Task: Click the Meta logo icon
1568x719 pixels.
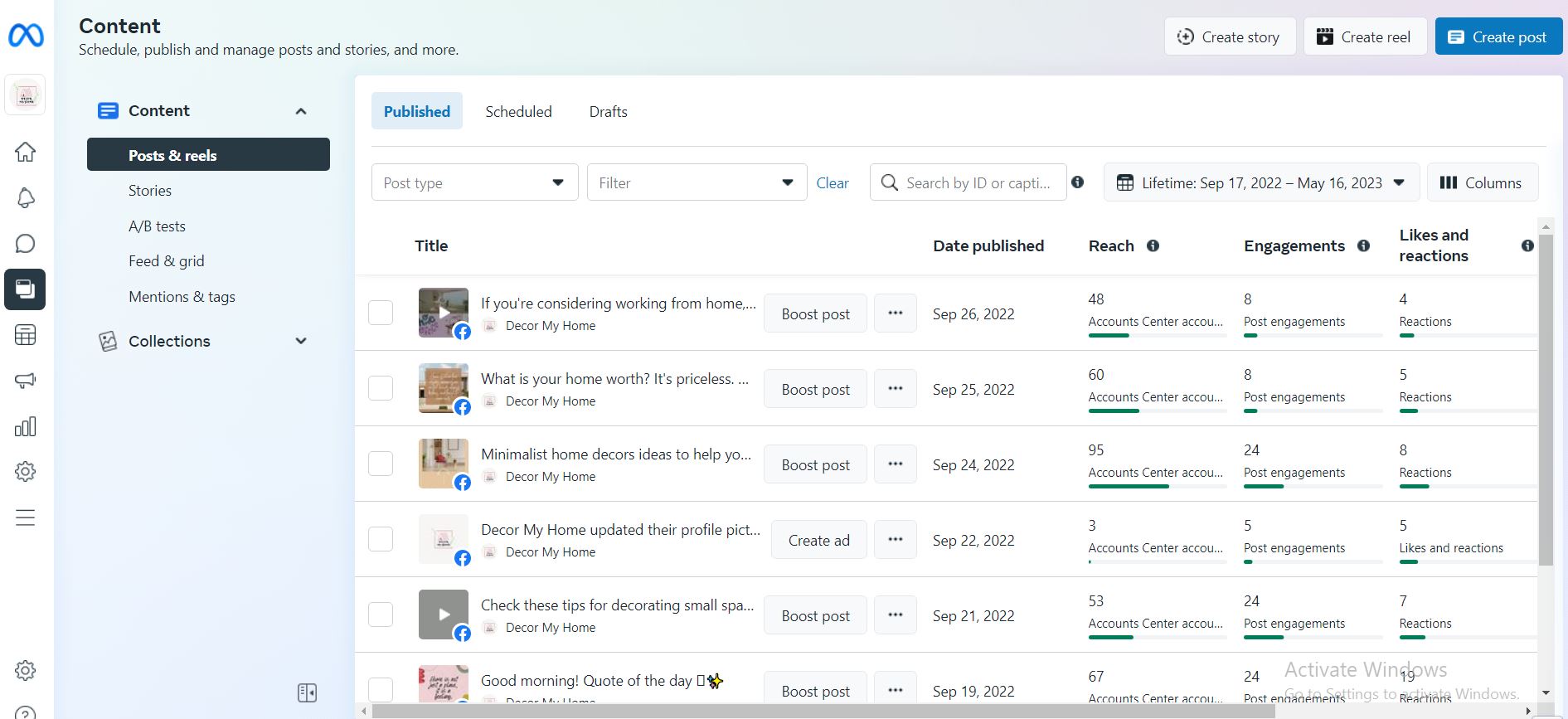Action: coord(26,35)
